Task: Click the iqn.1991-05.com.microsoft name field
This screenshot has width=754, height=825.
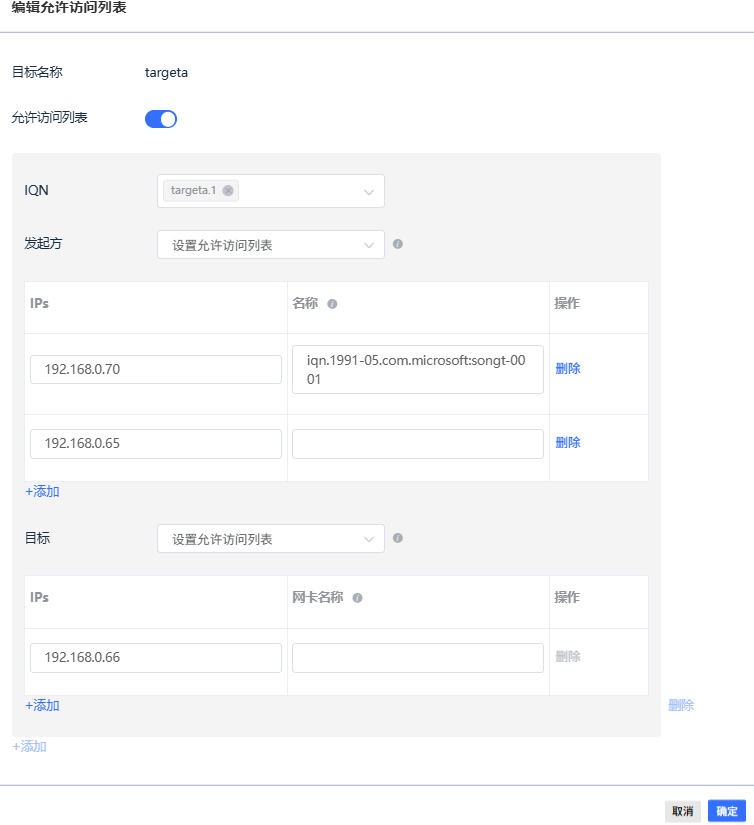Action: [x=418, y=370]
